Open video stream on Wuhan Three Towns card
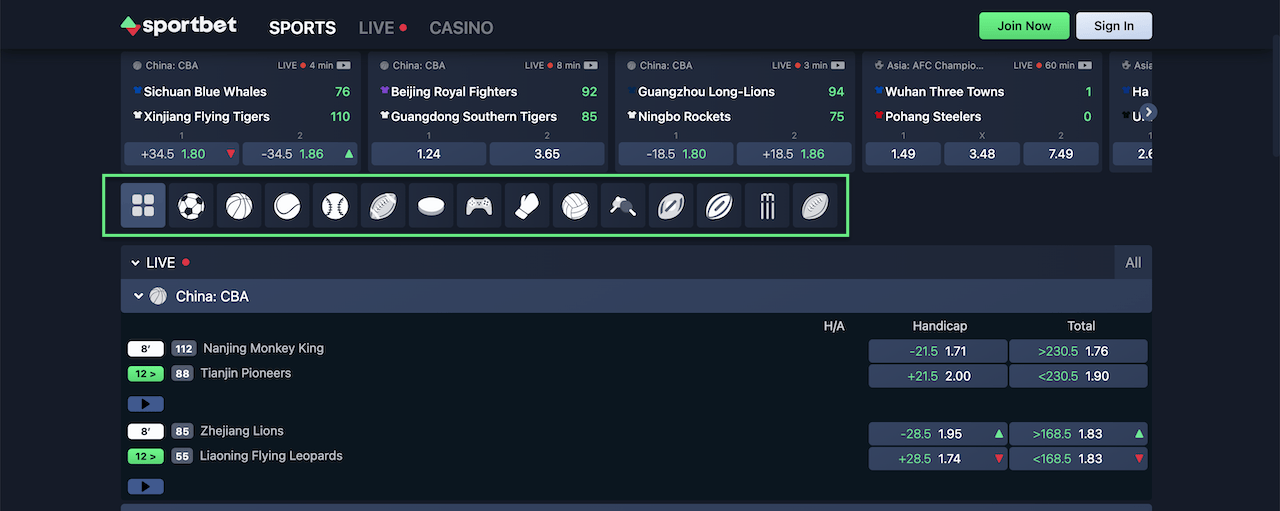Screen dimensions: 1280x511 point(1087,65)
